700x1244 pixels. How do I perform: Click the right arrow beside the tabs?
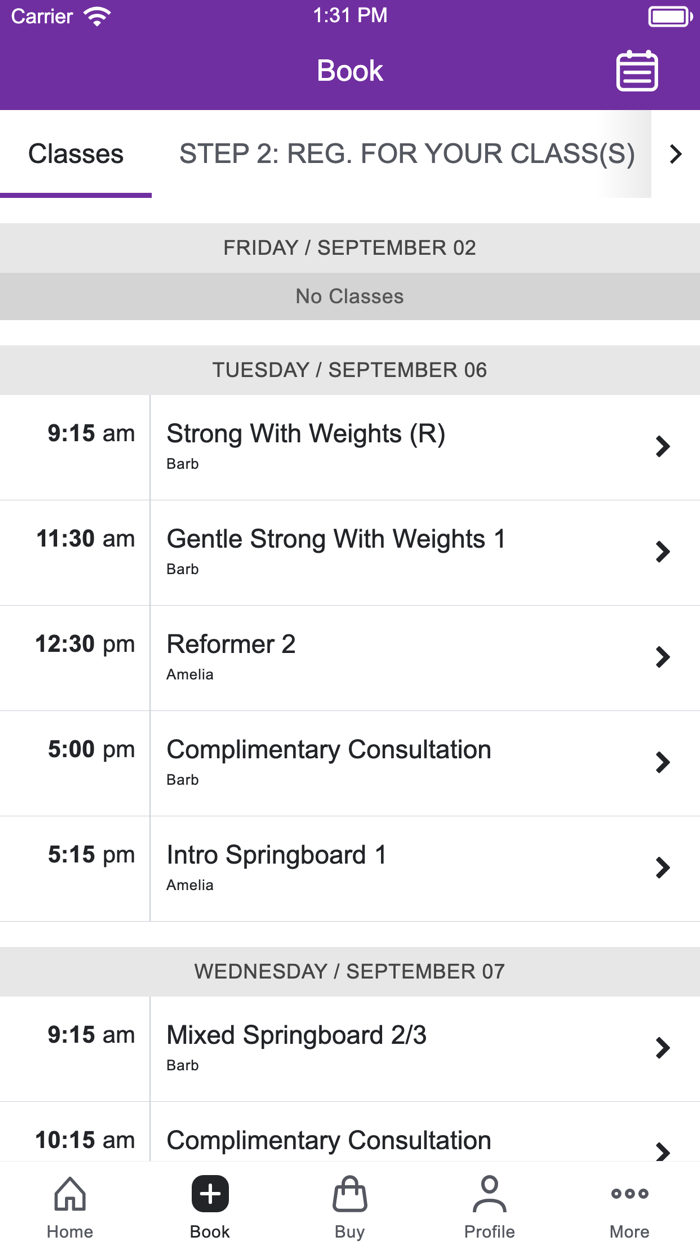(676, 154)
